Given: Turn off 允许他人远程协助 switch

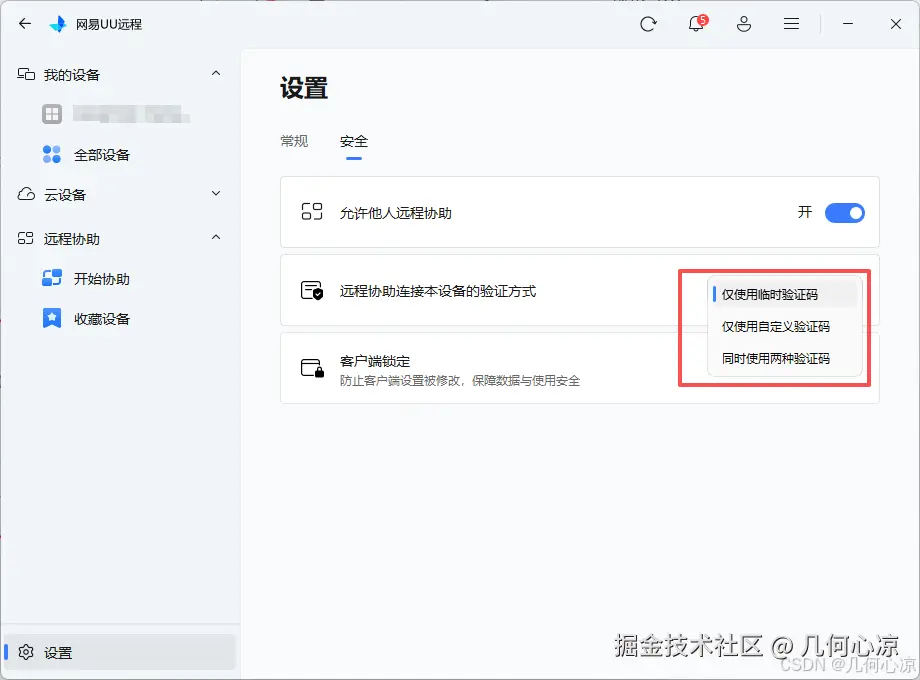Looking at the screenshot, I should point(844,212).
